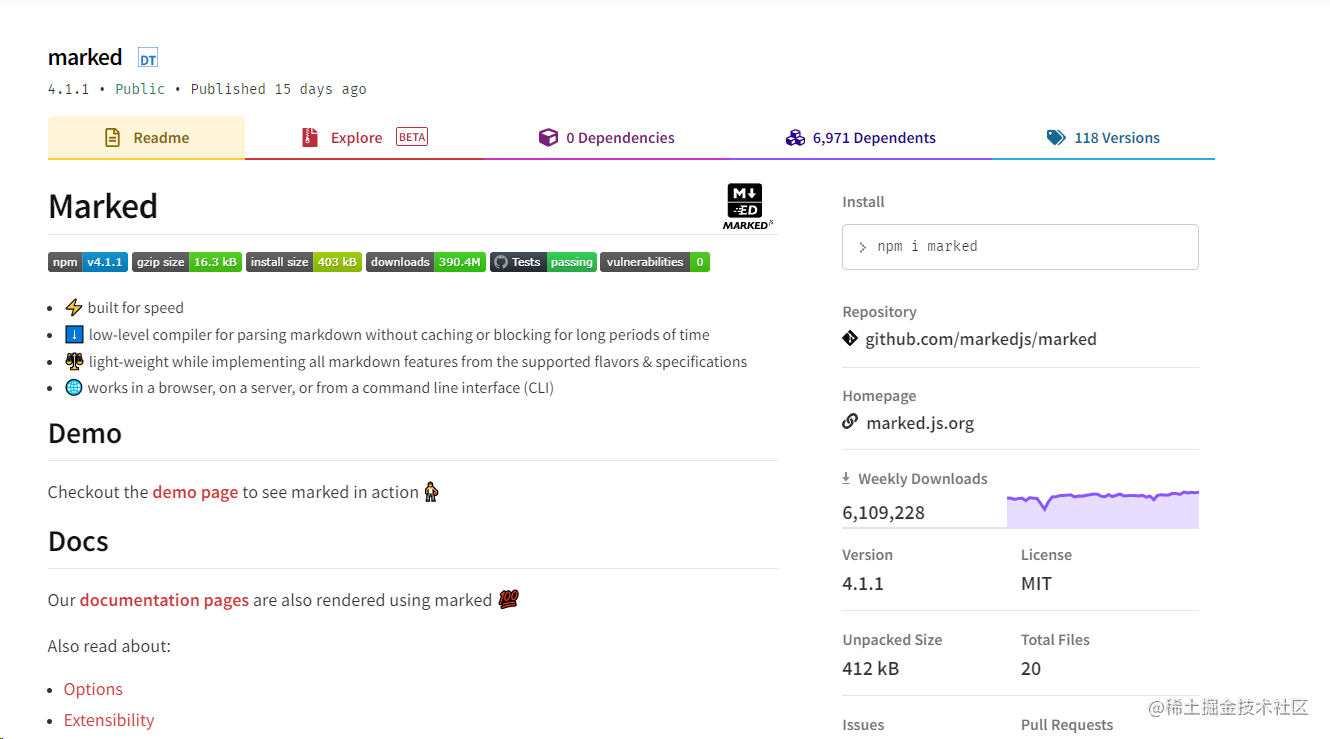Click the balance scale emoji
This screenshot has width=1330, height=739.
[73, 361]
